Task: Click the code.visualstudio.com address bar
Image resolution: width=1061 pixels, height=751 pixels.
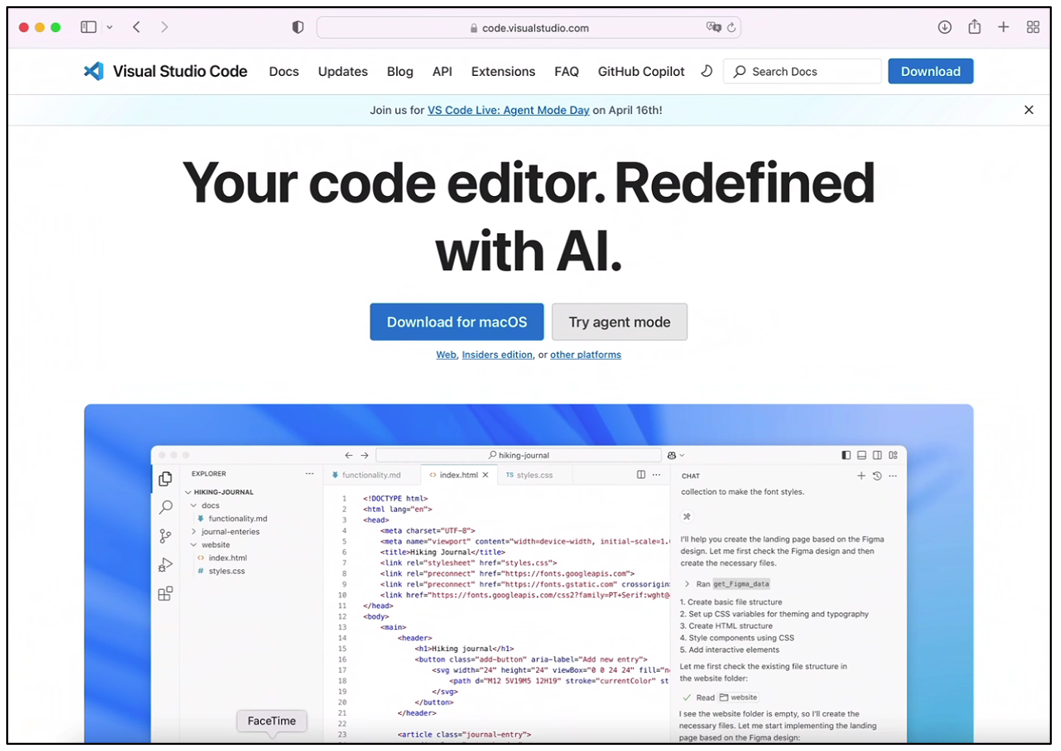Action: [528, 28]
